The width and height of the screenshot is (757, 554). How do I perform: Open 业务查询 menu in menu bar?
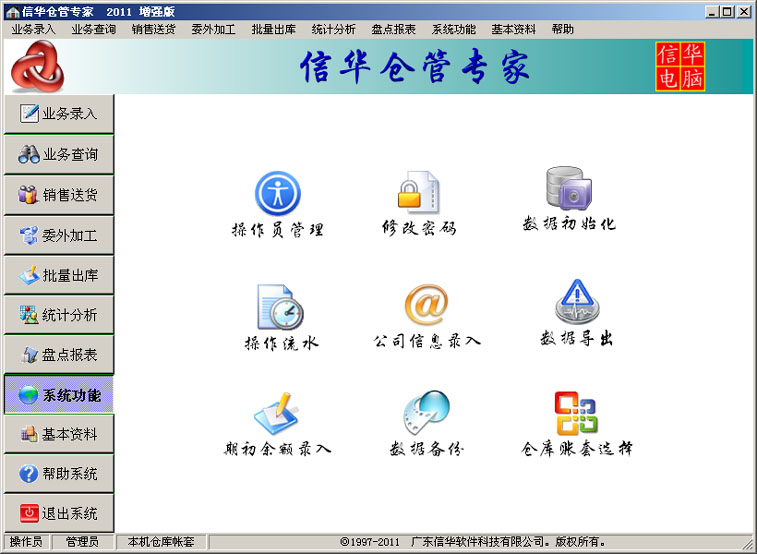point(94,29)
